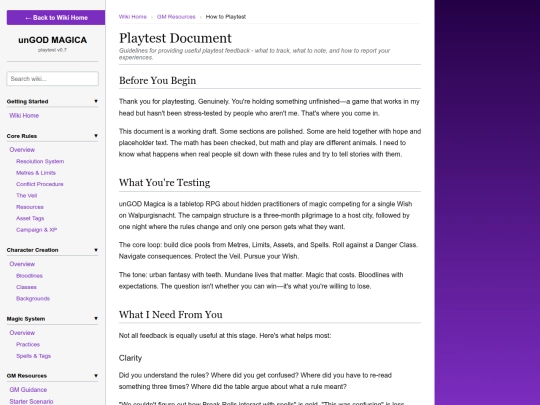The height and width of the screenshot is (405, 540).
Task: Collapse the GM Resources section arrow
Action: tap(96, 376)
